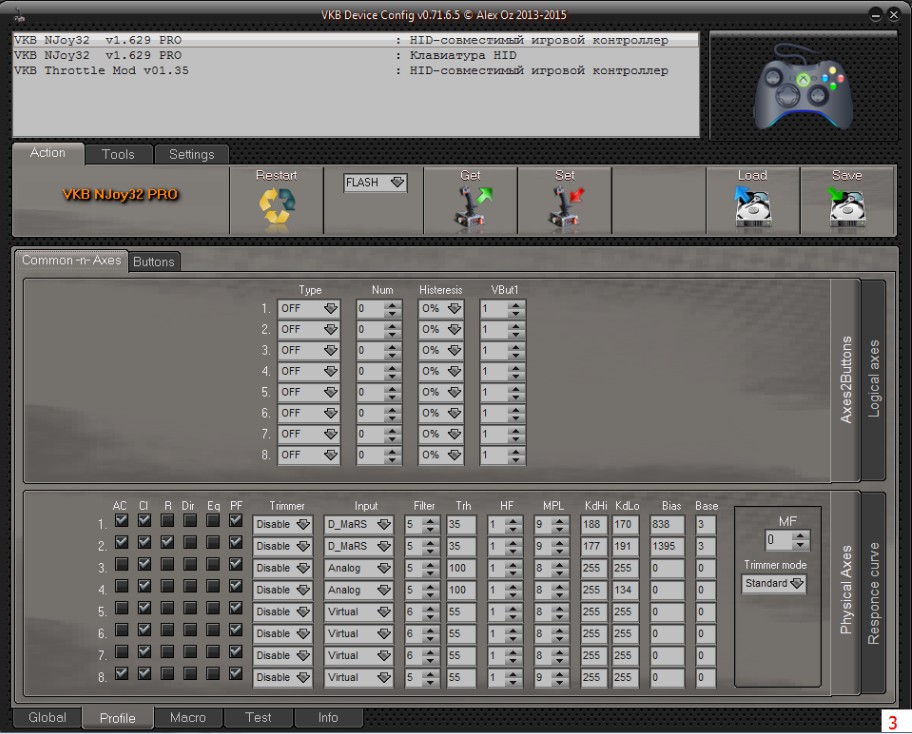912x734 pixels.
Task: Toggle the PF checkbox for axis 7
Action: click(236, 651)
